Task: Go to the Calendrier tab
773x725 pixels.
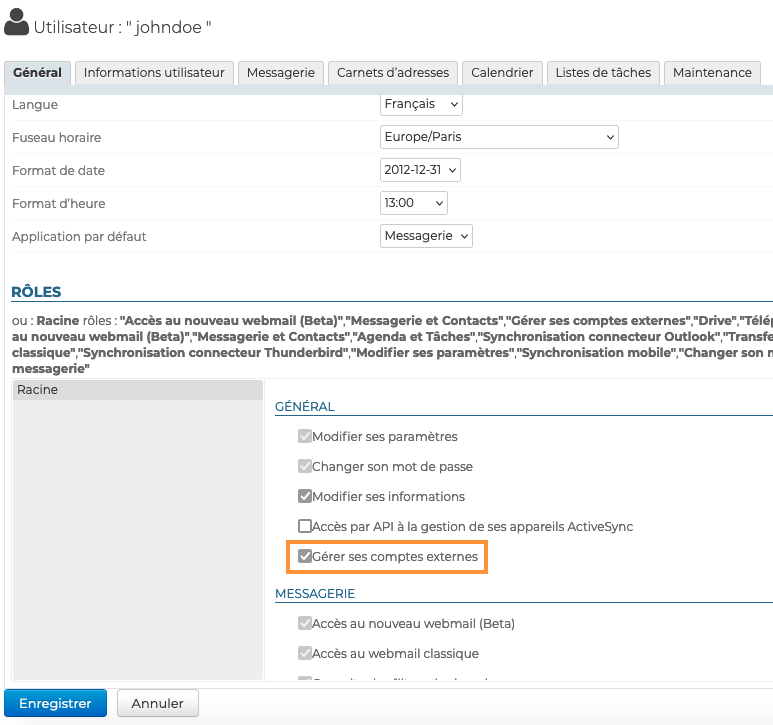Action: pos(502,73)
